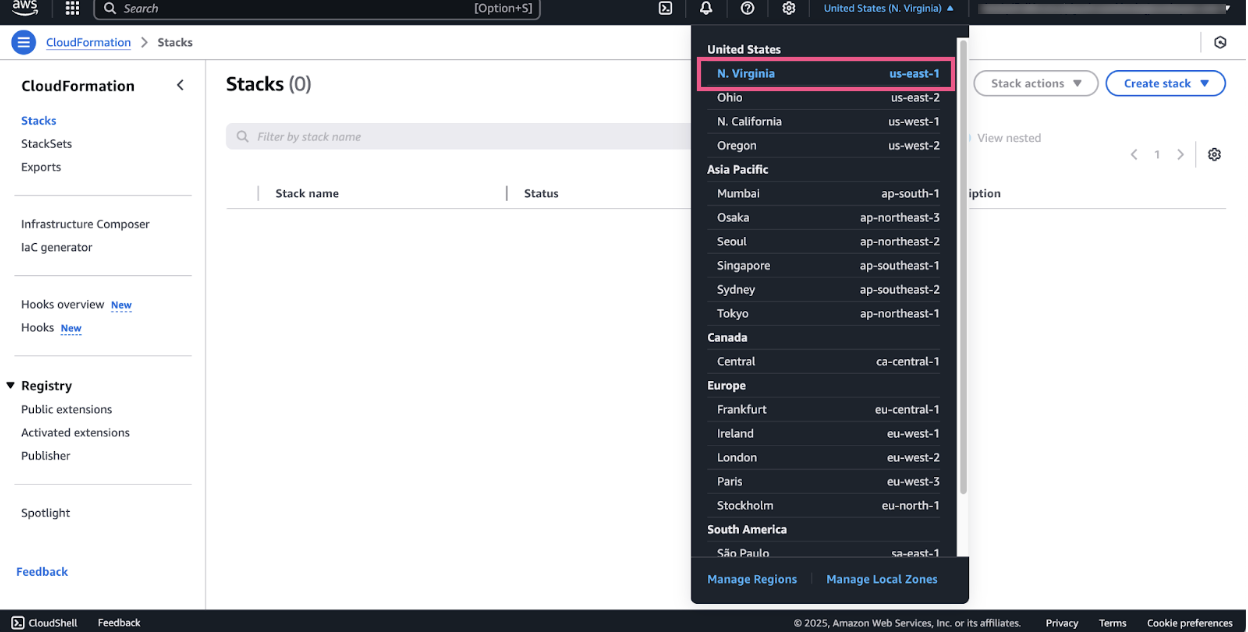Screen dimensions: 1248x632
Task: Open Spotlight in the sidebar
Action: 45,512
